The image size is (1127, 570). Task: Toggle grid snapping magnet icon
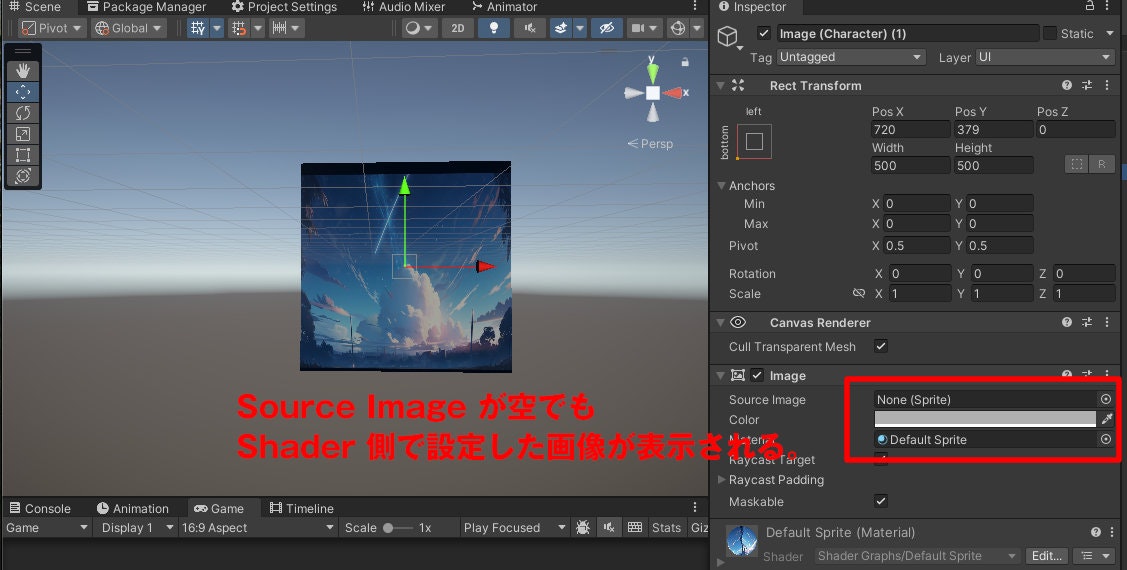click(239, 28)
